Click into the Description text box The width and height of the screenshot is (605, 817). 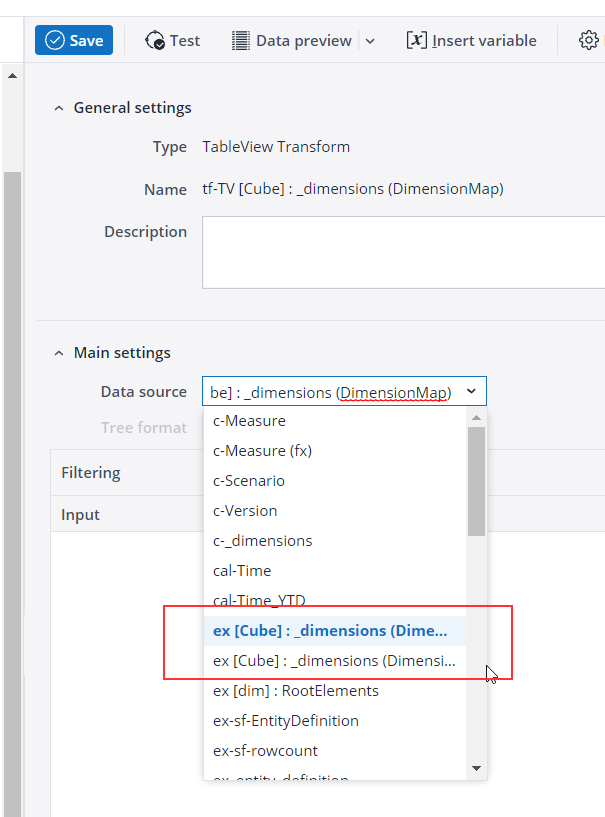403,252
